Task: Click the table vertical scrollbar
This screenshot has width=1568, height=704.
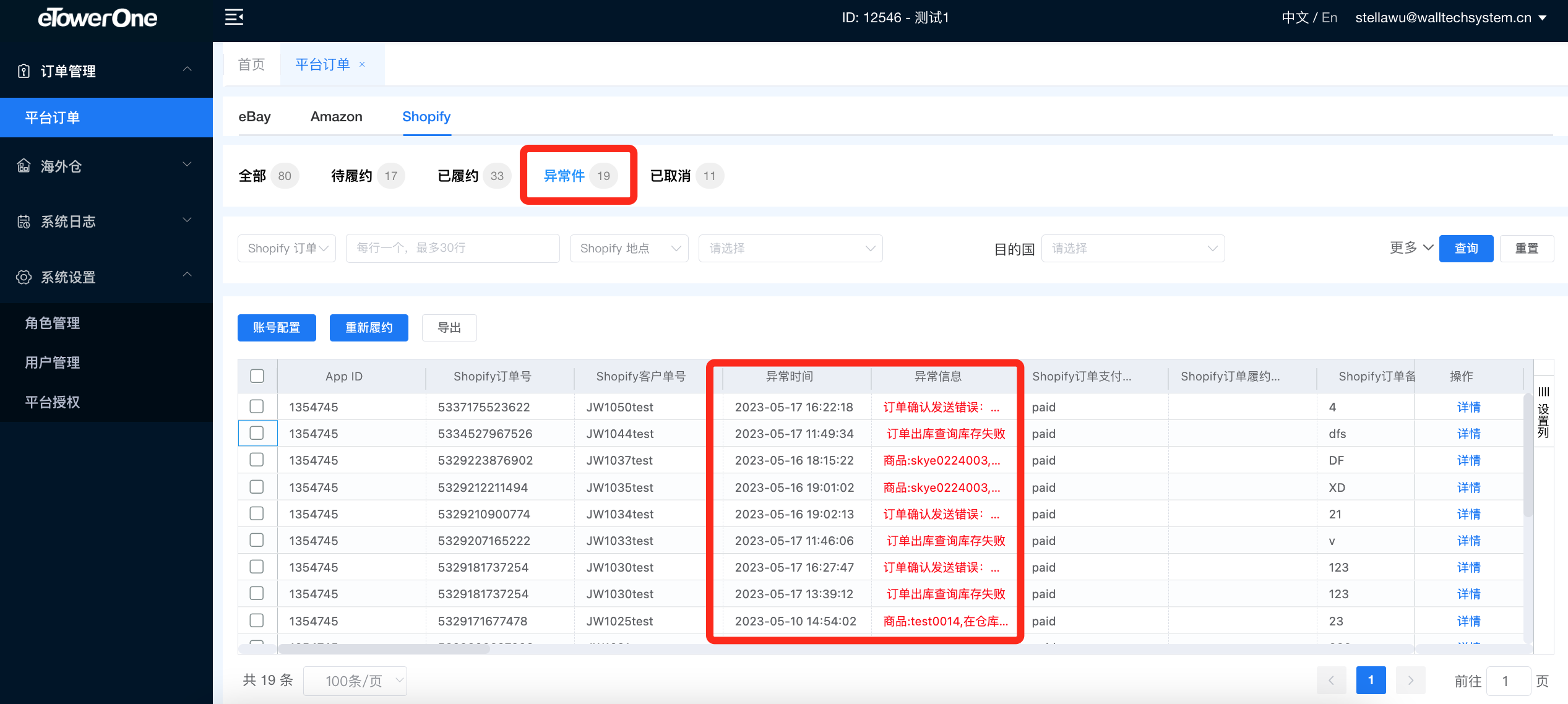Action: pos(1528,455)
